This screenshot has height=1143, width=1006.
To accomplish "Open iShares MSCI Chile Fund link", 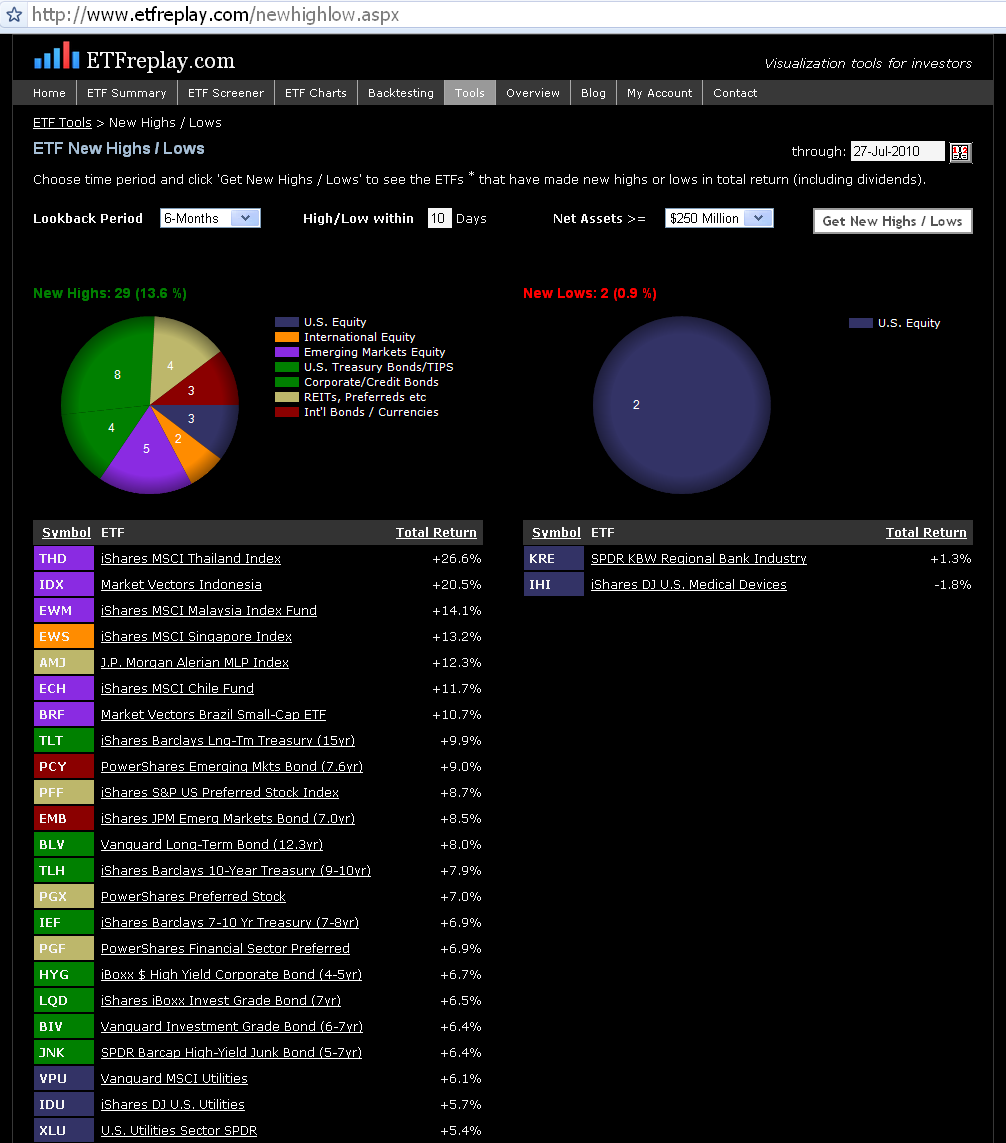I will pos(177,689).
